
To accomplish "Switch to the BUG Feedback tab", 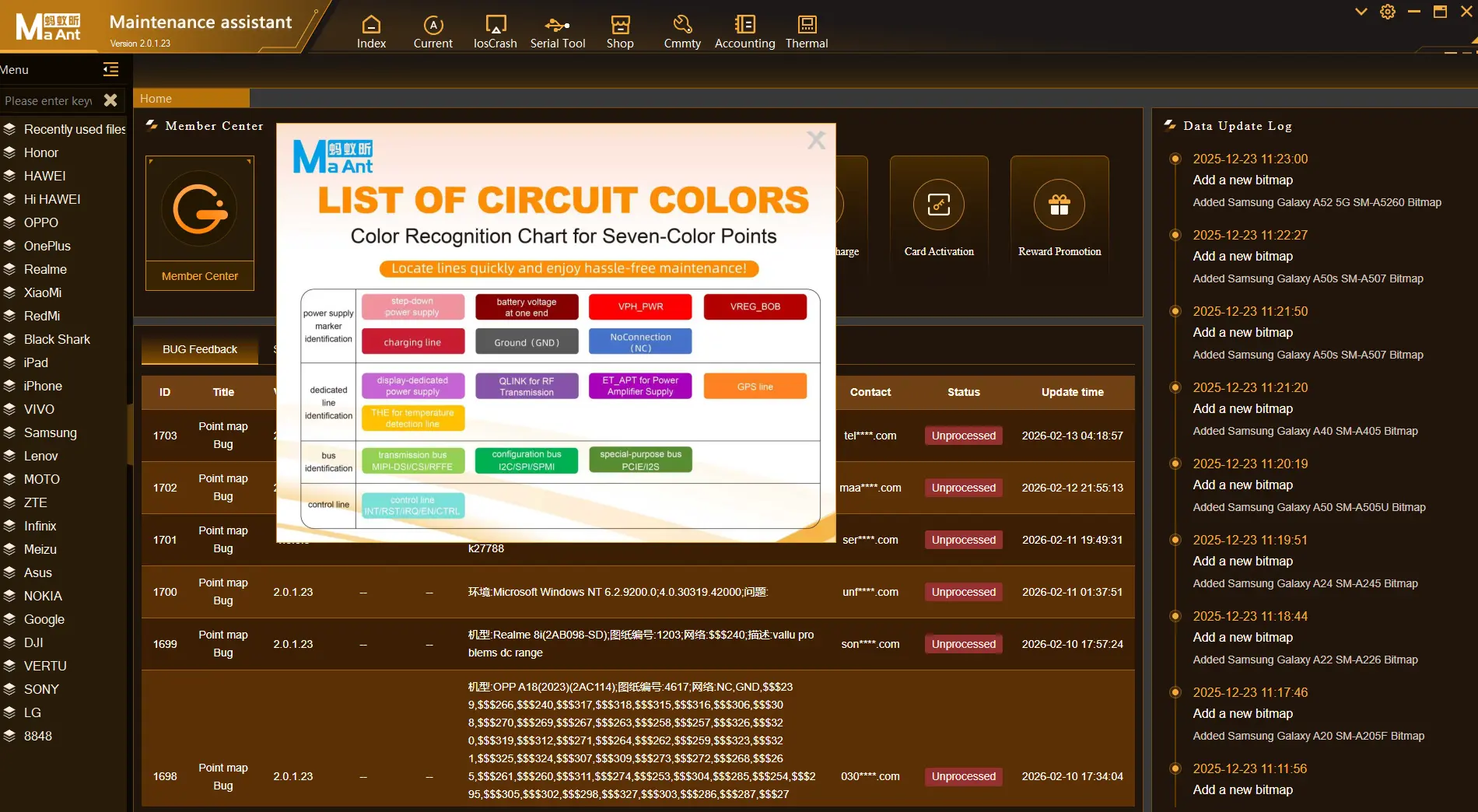I will click(200, 349).
